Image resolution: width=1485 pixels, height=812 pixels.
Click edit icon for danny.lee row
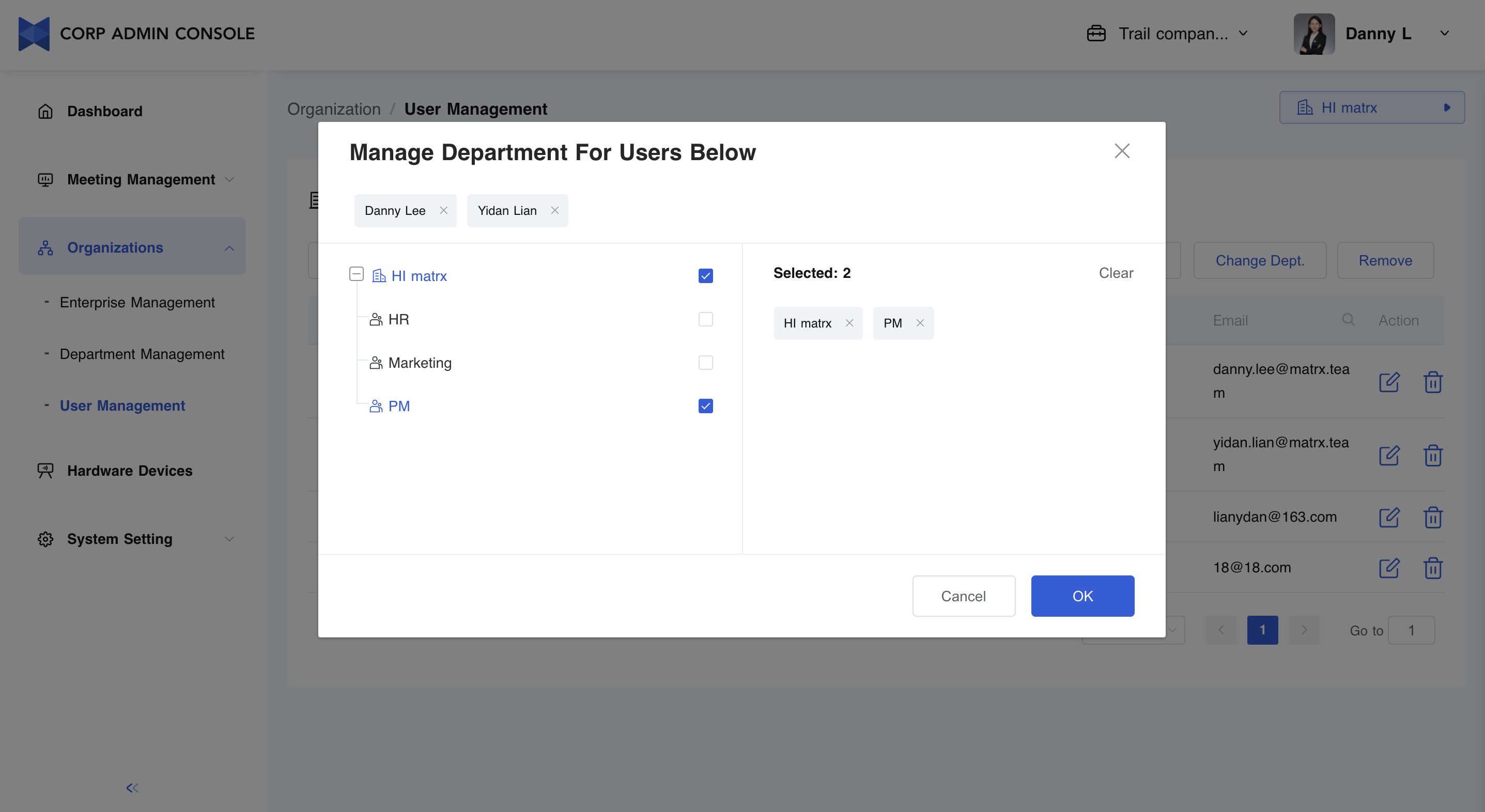[x=1389, y=382]
